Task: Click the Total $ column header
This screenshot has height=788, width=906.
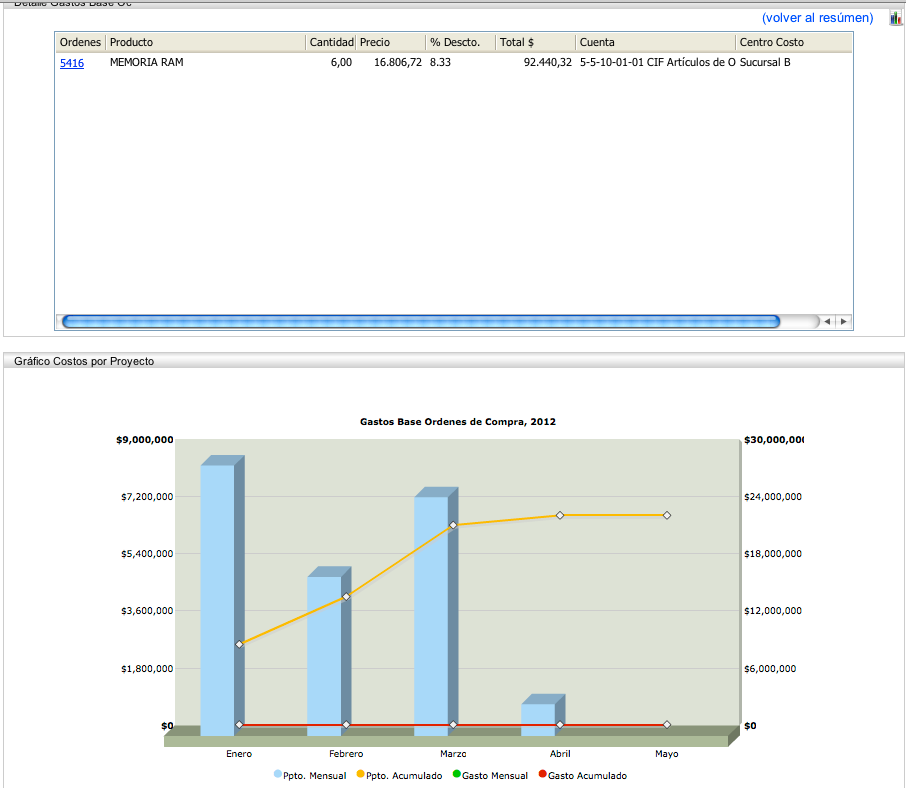Action: pos(536,42)
